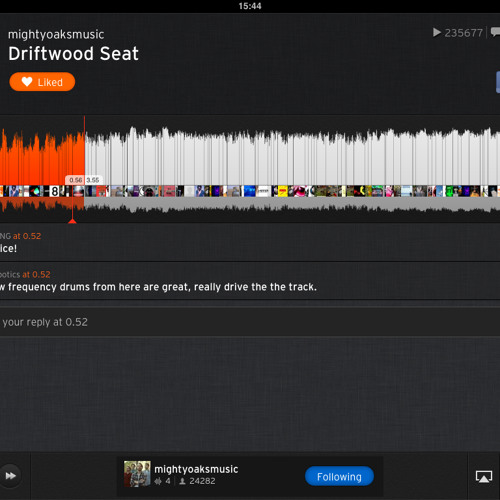This screenshot has height=500, width=500.
Task: Tap the 'at 0.52' timestamp on first comment
Action: tap(27, 236)
